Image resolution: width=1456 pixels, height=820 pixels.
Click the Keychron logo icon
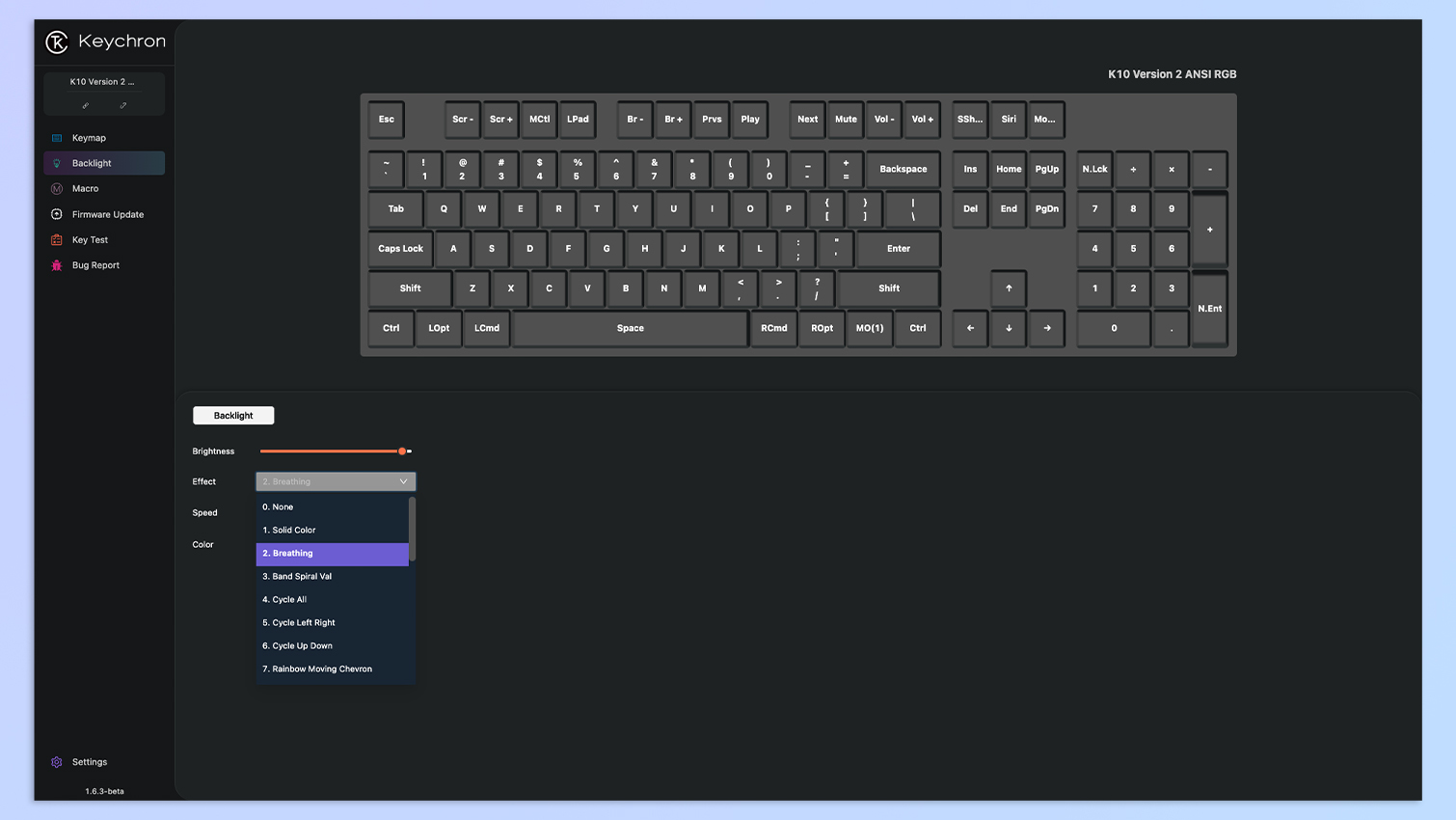click(x=57, y=41)
